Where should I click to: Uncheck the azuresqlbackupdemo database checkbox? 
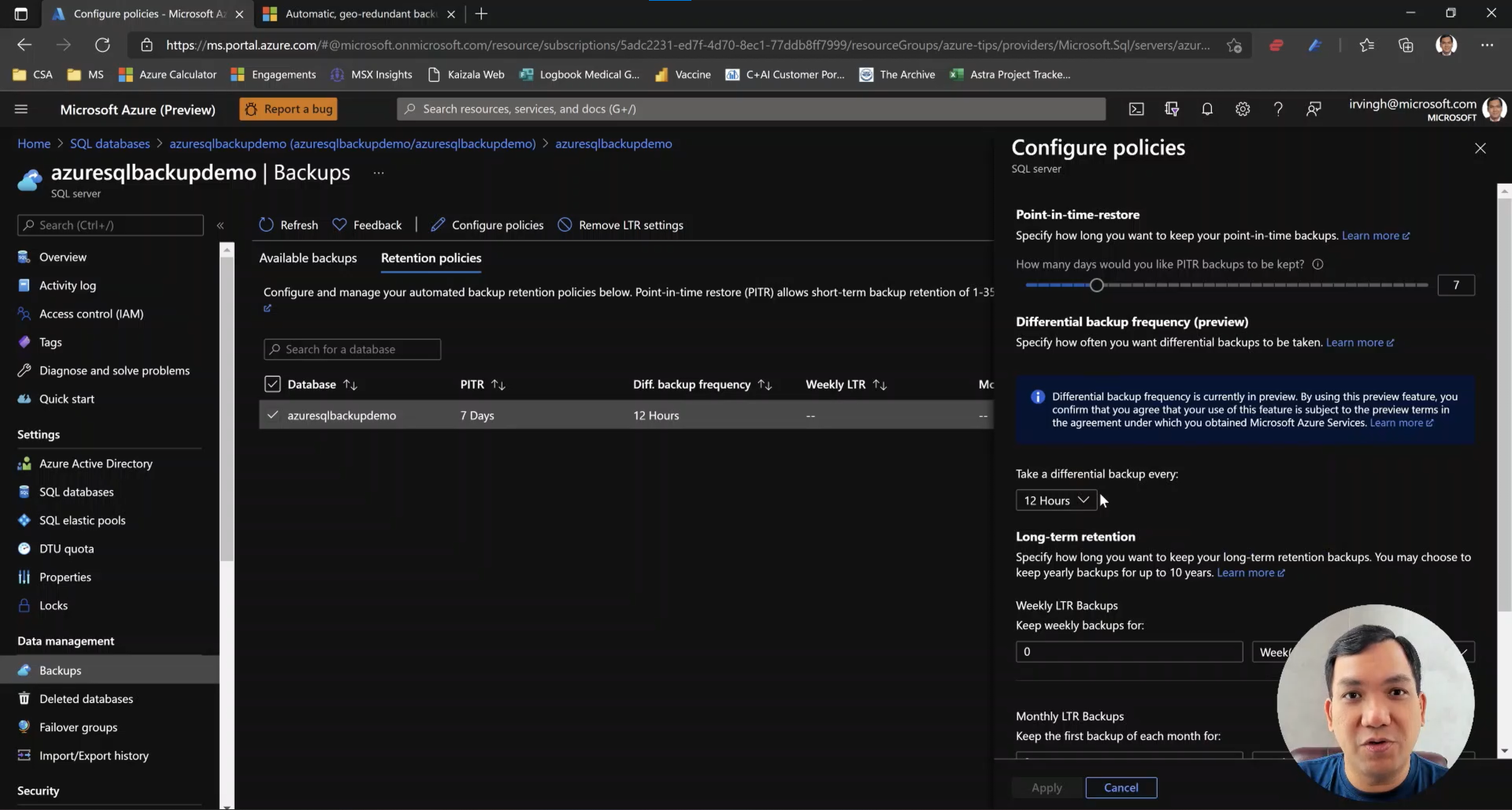pyautogui.click(x=272, y=414)
